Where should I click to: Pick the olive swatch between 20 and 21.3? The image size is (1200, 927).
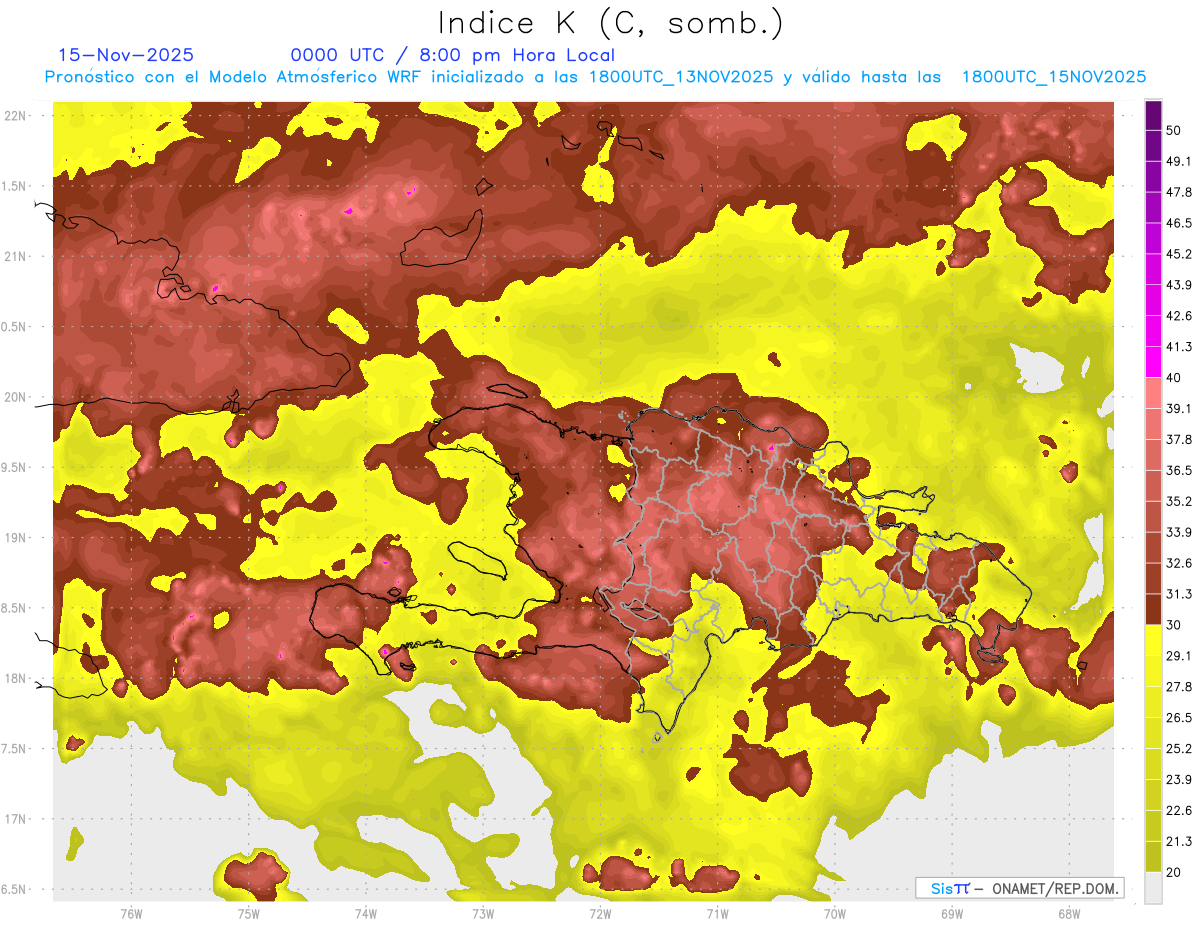[1153, 856]
